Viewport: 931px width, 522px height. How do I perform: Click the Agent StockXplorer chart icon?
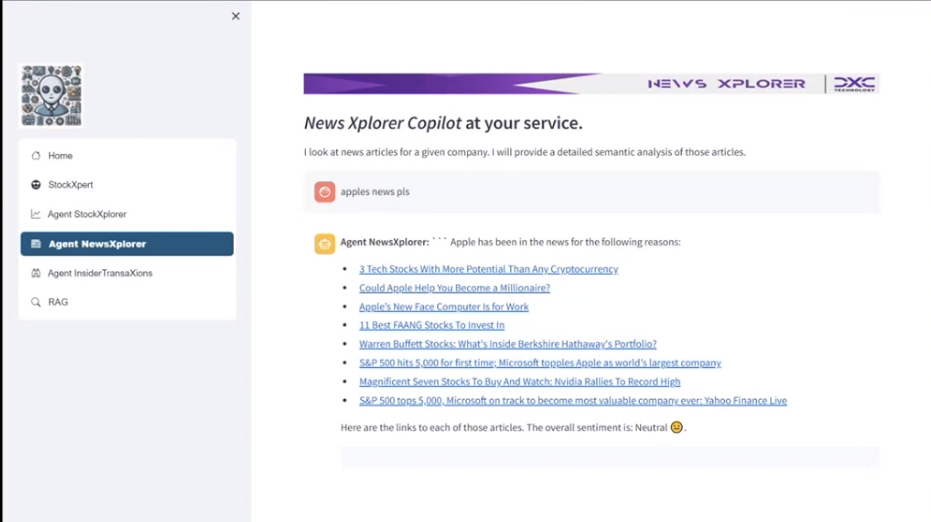36,214
